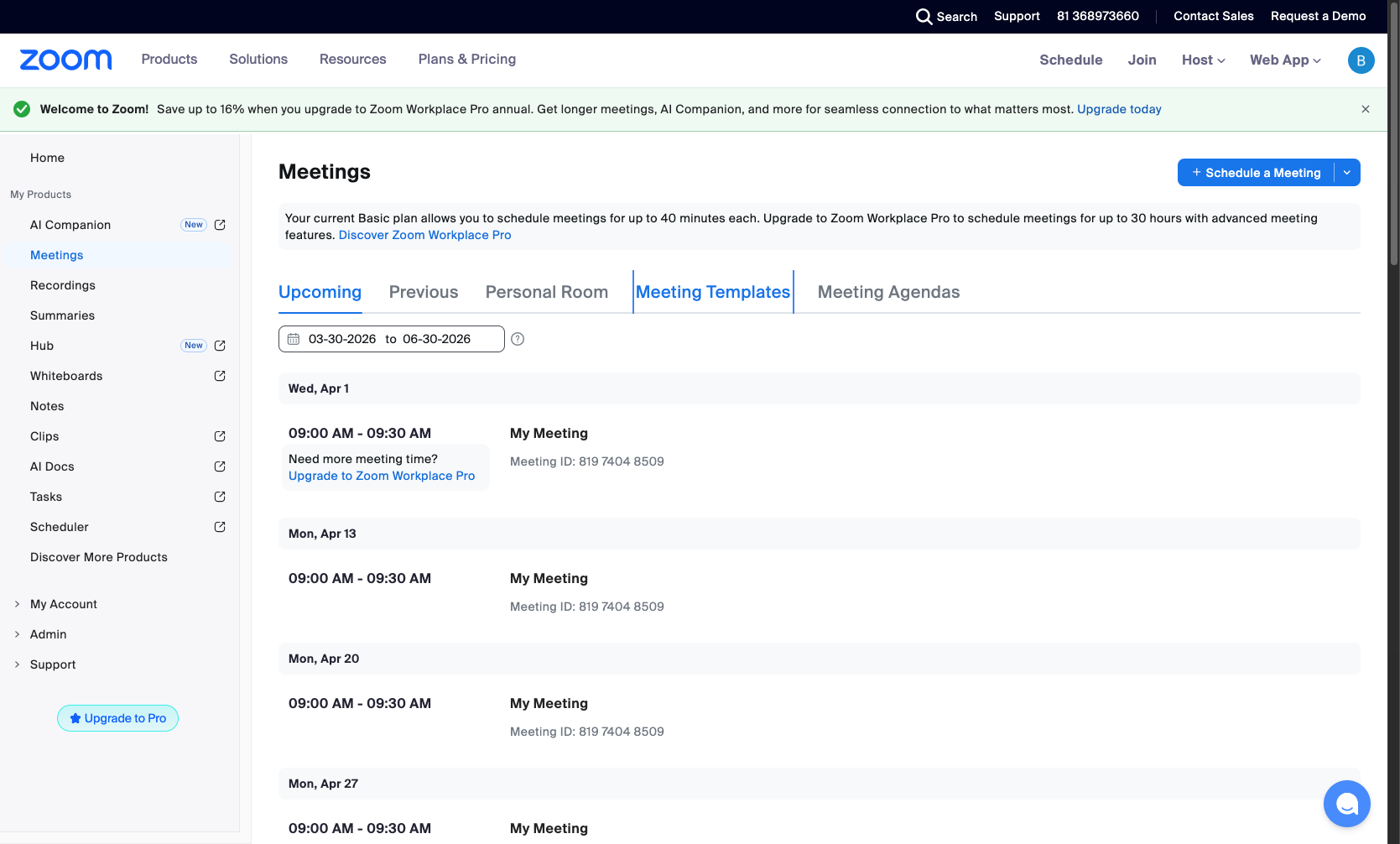This screenshot has height=844, width=1400.
Task: Expand the Web App dropdown menu
Action: [1285, 60]
